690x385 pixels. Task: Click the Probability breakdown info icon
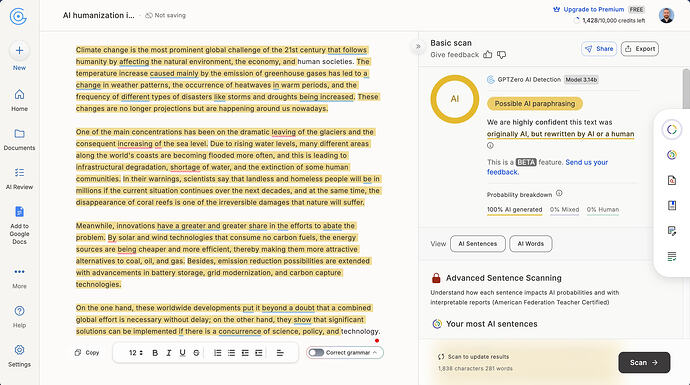[559, 193]
